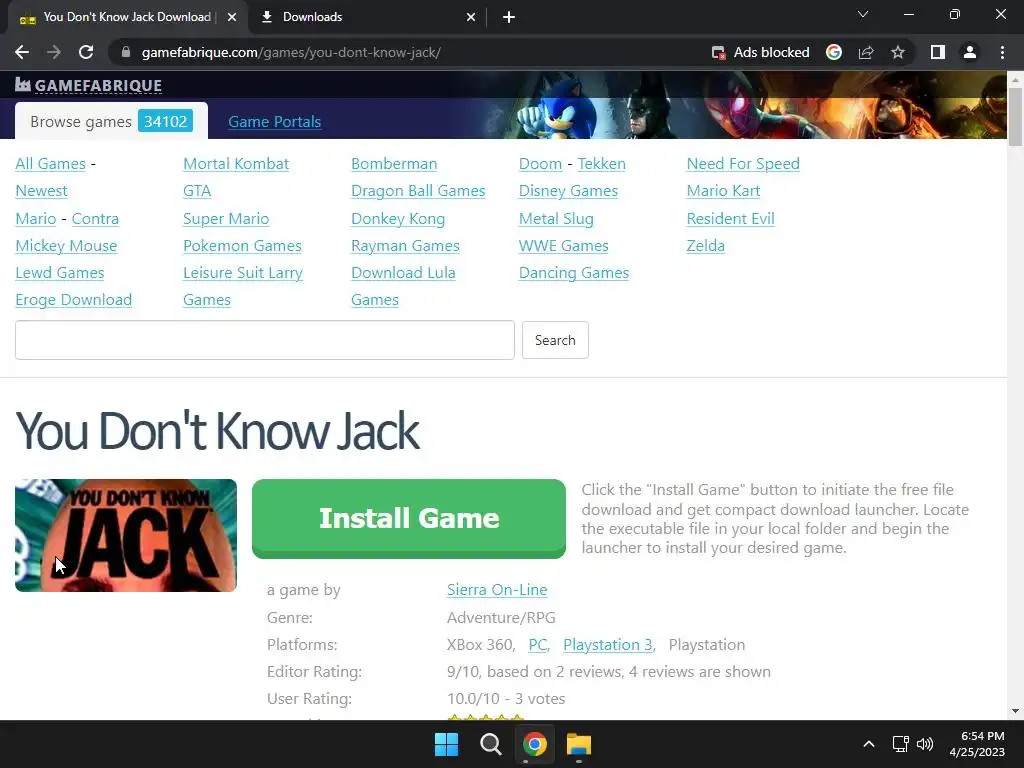Open the browser side panel

click(x=938, y=52)
